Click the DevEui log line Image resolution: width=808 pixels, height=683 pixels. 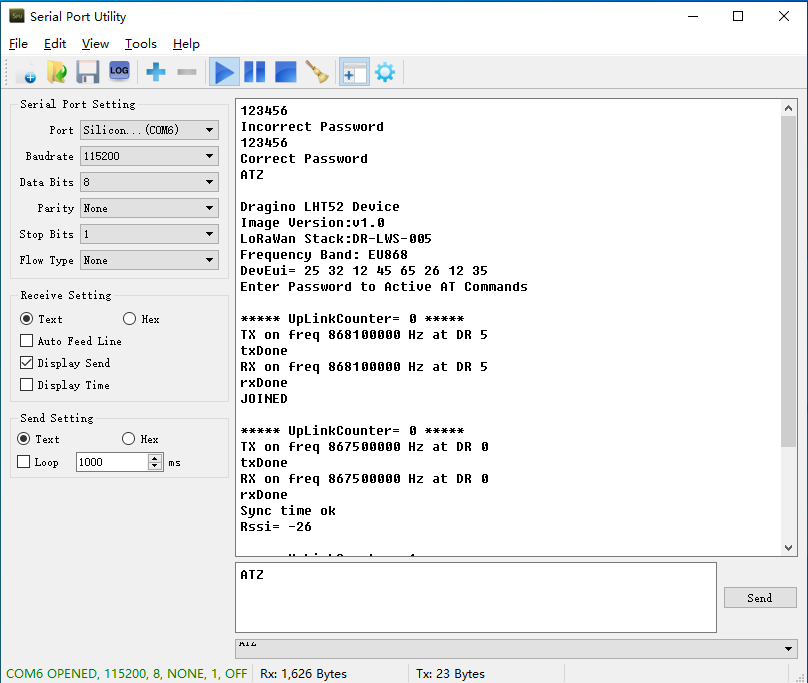[364, 271]
